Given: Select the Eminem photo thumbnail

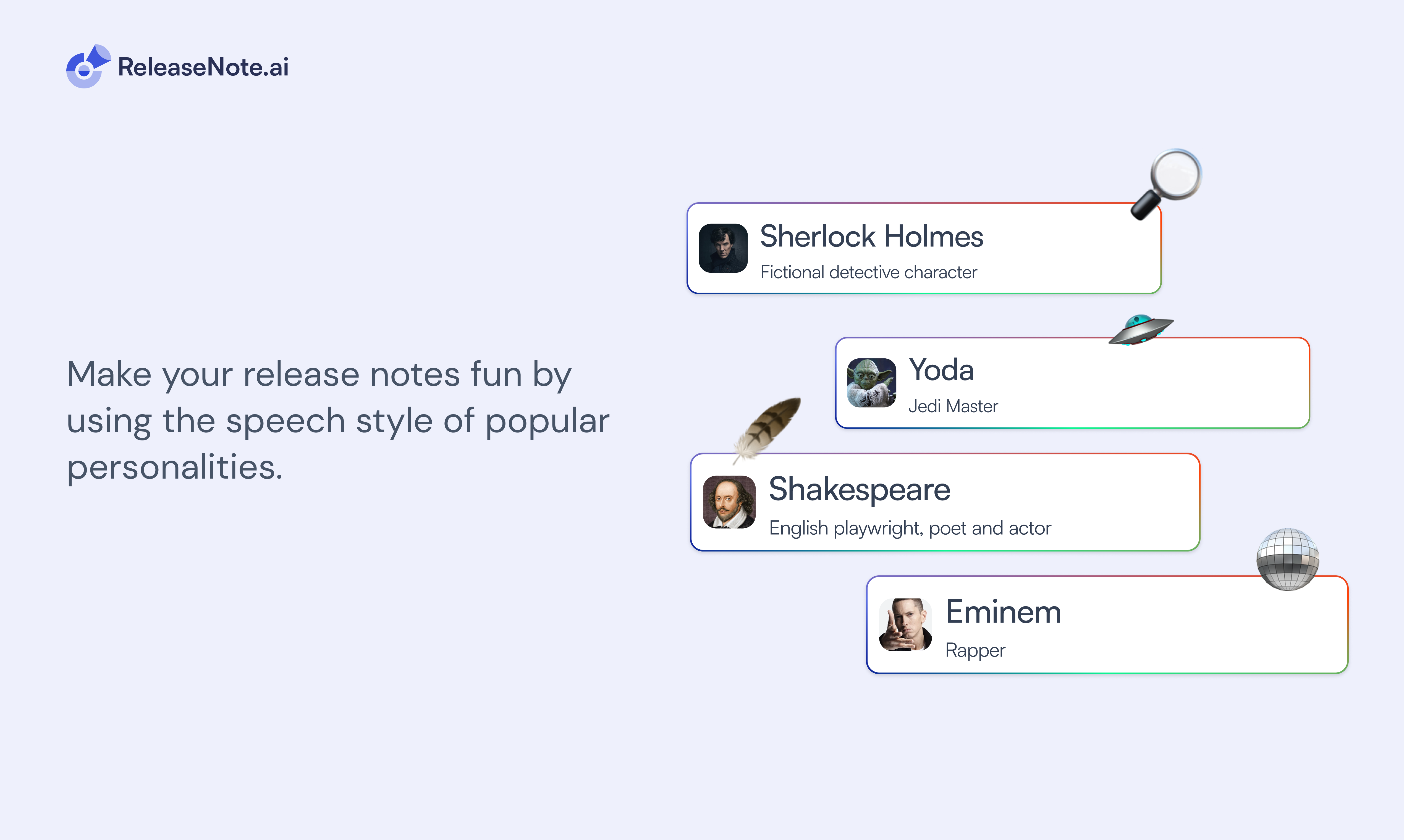Looking at the screenshot, I should 905,625.
